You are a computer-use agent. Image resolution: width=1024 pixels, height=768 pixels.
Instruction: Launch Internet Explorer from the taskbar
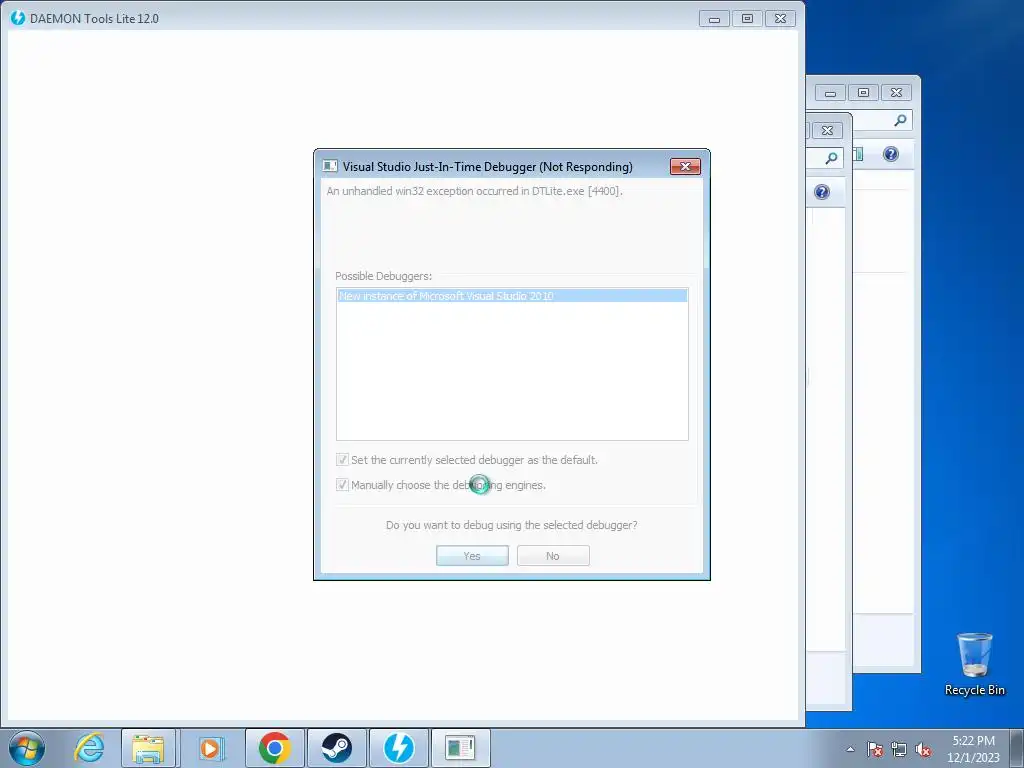pyautogui.click(x=89, y=748)
